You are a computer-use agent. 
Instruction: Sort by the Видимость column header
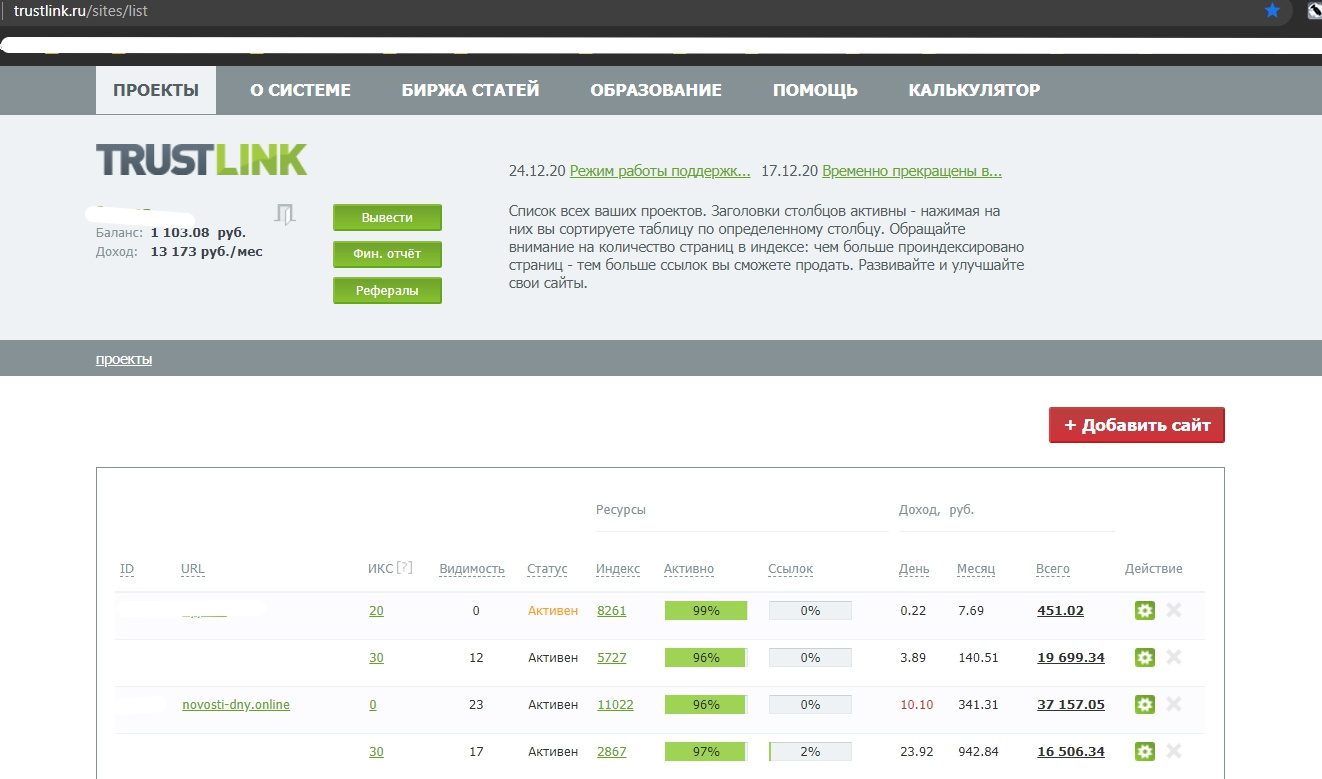(472, 569)
